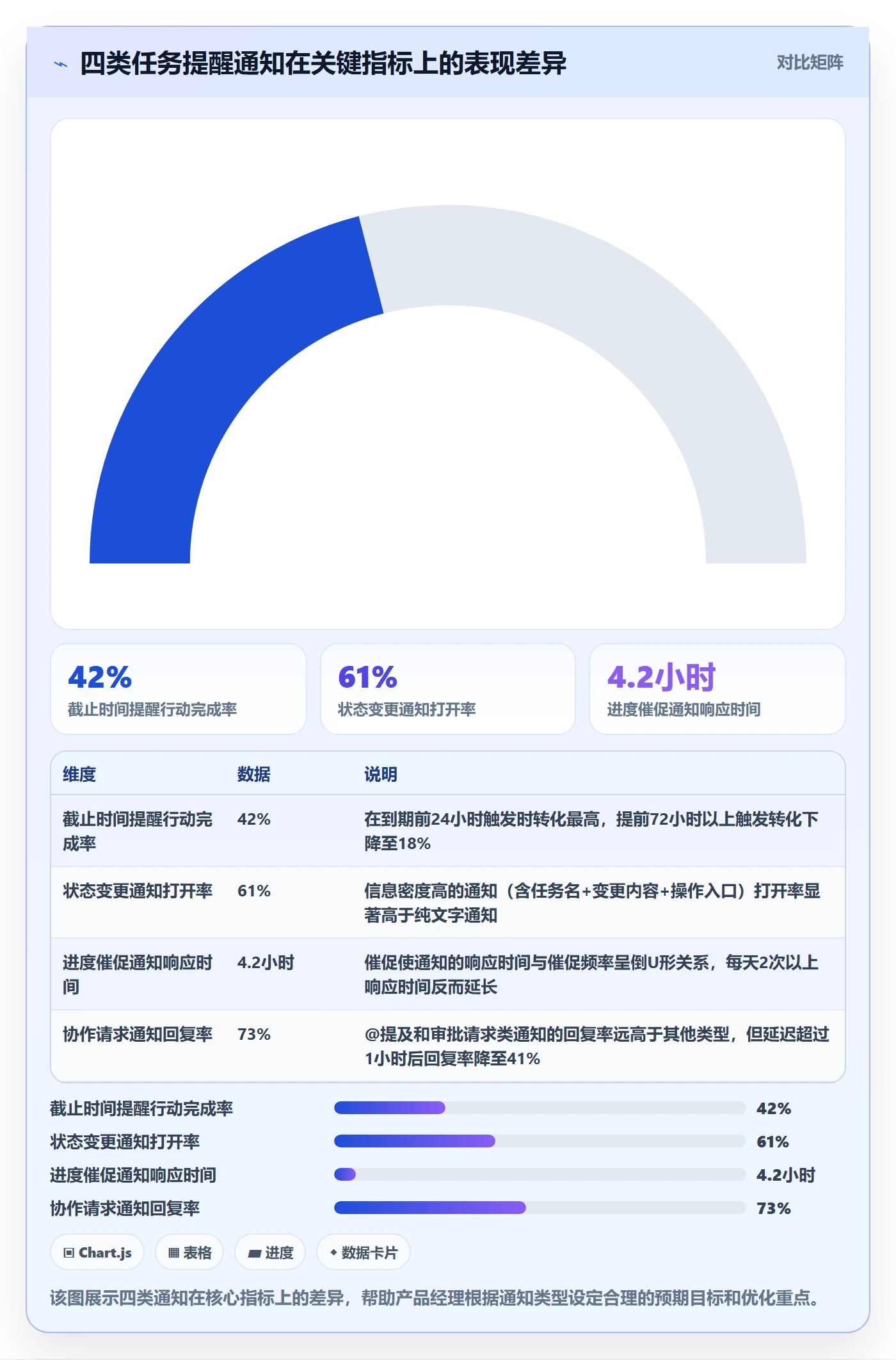Click progress bar for 进度催促通知响应时间
The image size is (896, 1360).
pyautogui.click(x=540, y=1174)
